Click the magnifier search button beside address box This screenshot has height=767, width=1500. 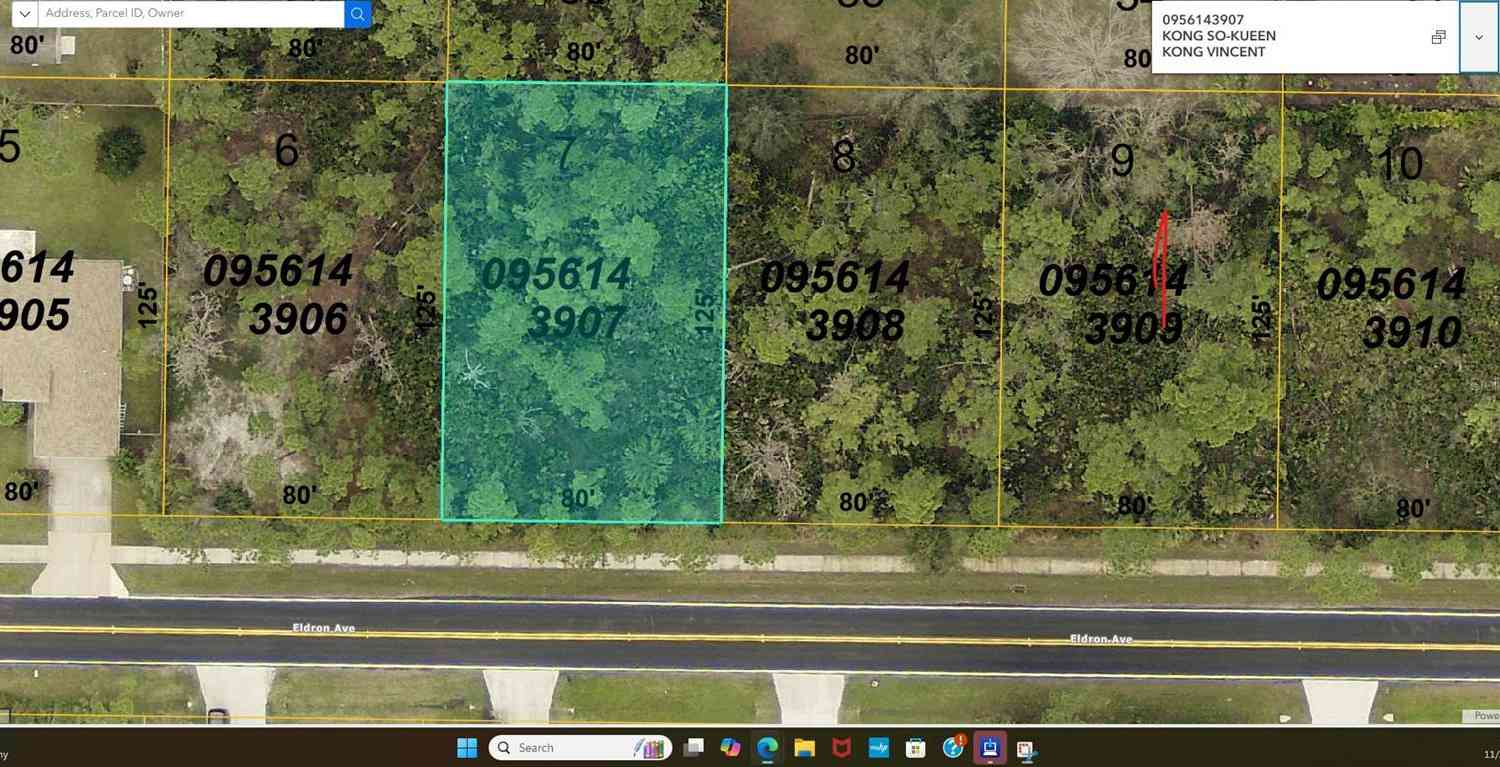point(358,14)
